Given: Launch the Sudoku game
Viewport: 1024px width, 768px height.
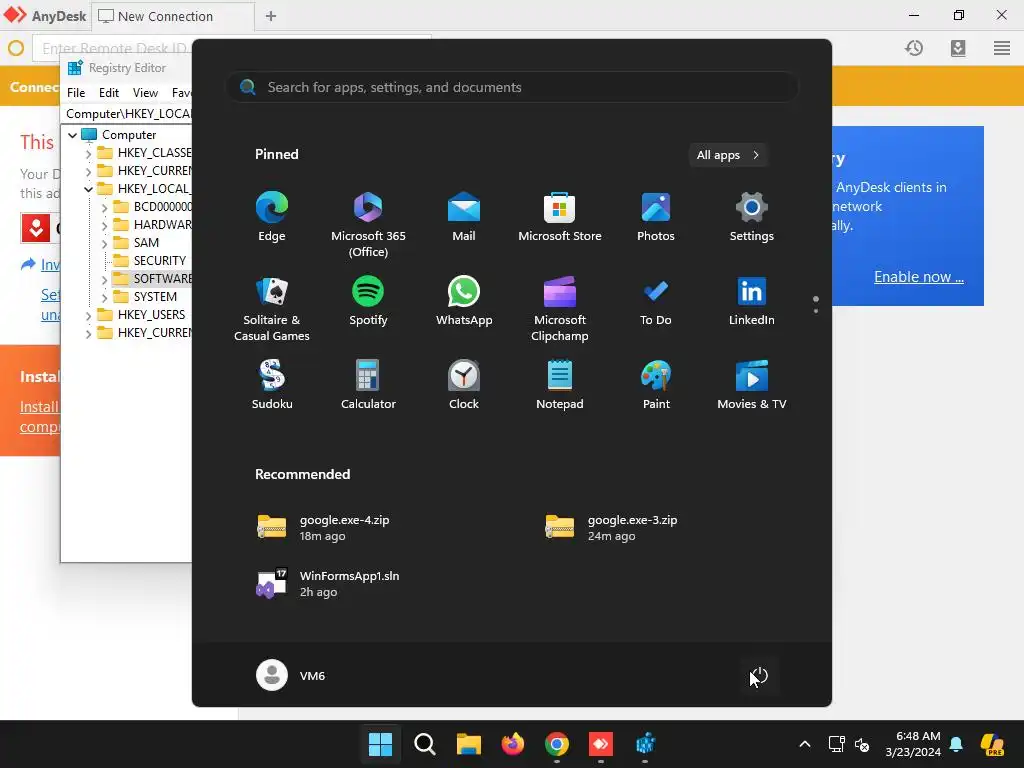Looking at the screenshot, I should tap(272, 385).
